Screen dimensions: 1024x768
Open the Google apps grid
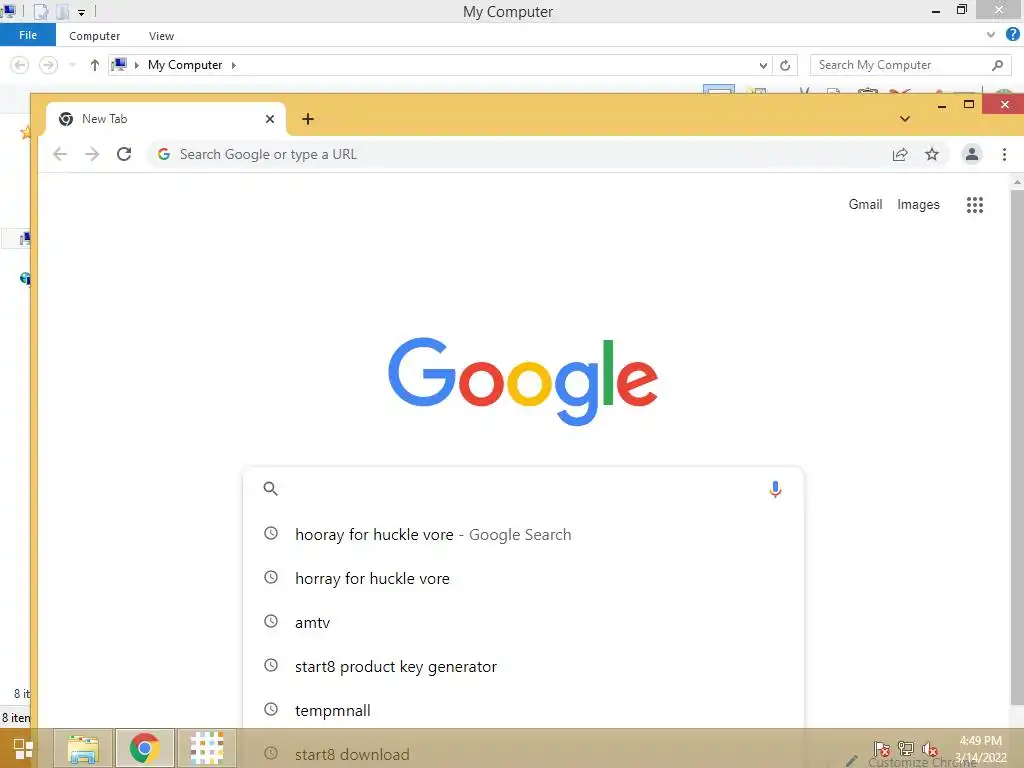(x=975, y=205)
